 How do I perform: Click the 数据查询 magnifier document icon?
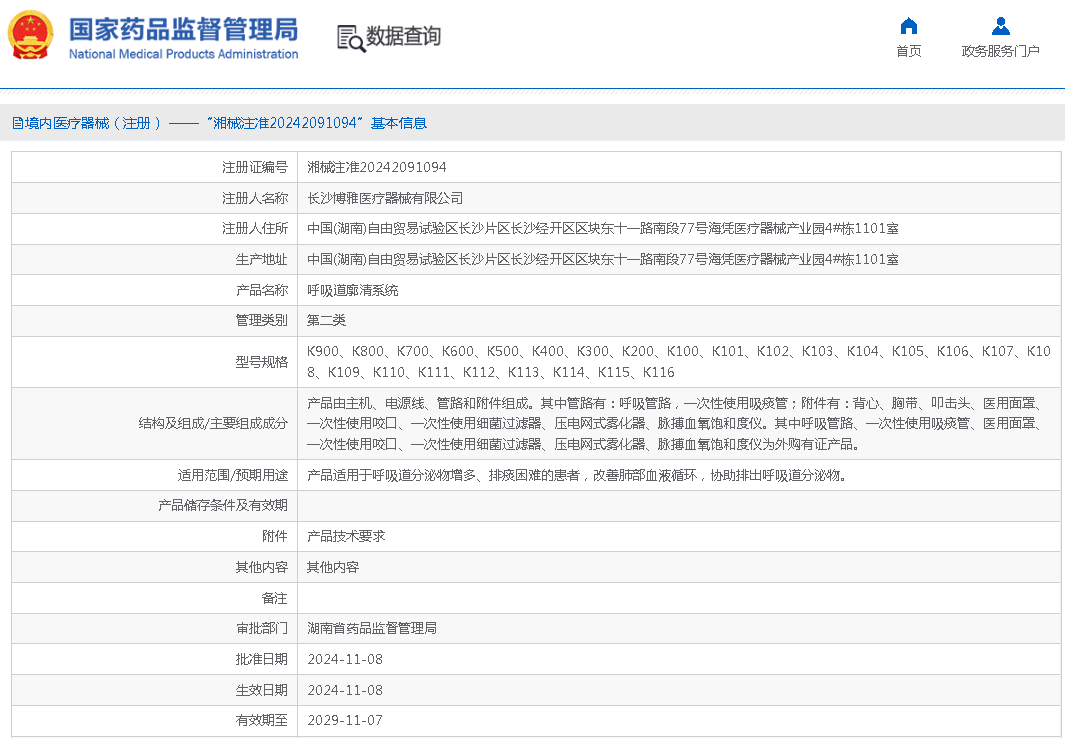350,38
